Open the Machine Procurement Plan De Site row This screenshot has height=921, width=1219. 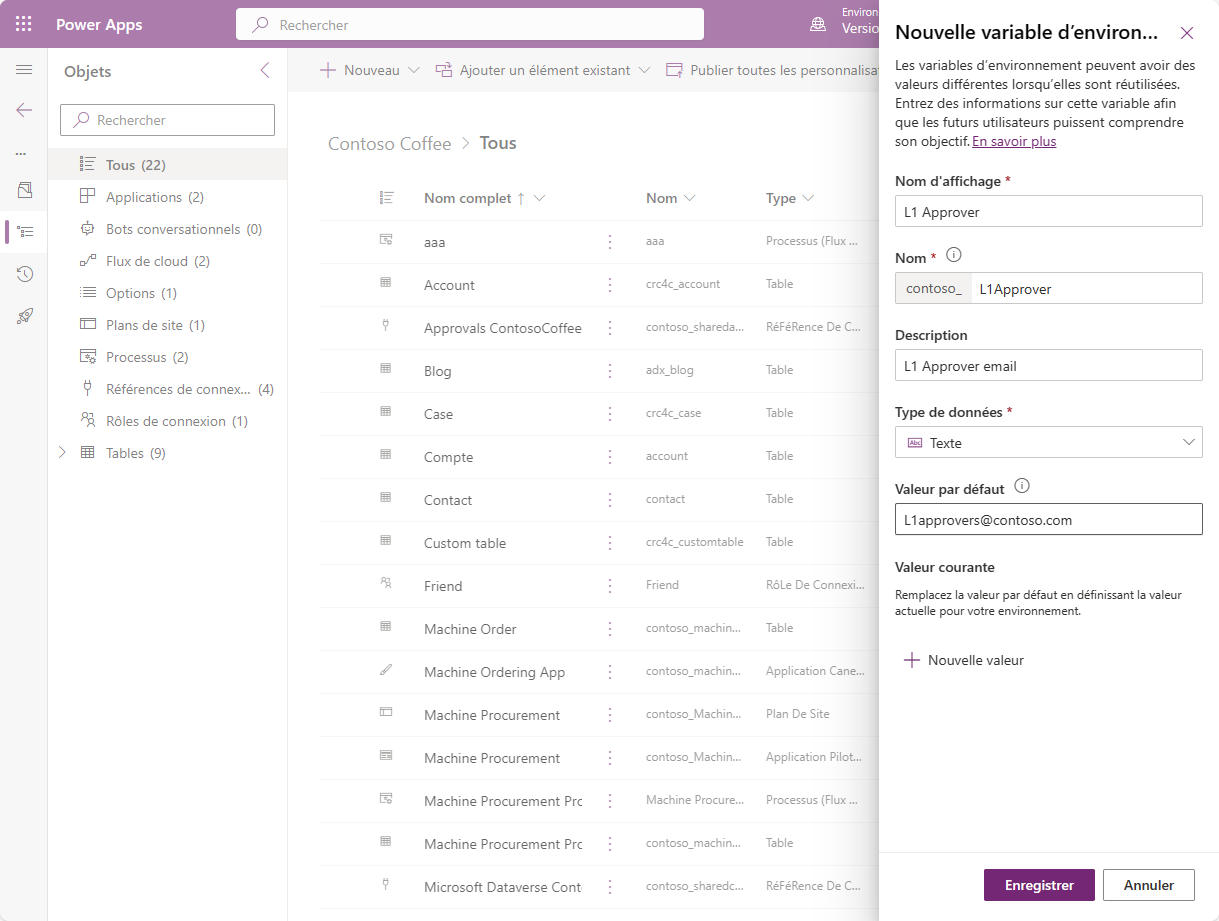(x=492, y=715)
